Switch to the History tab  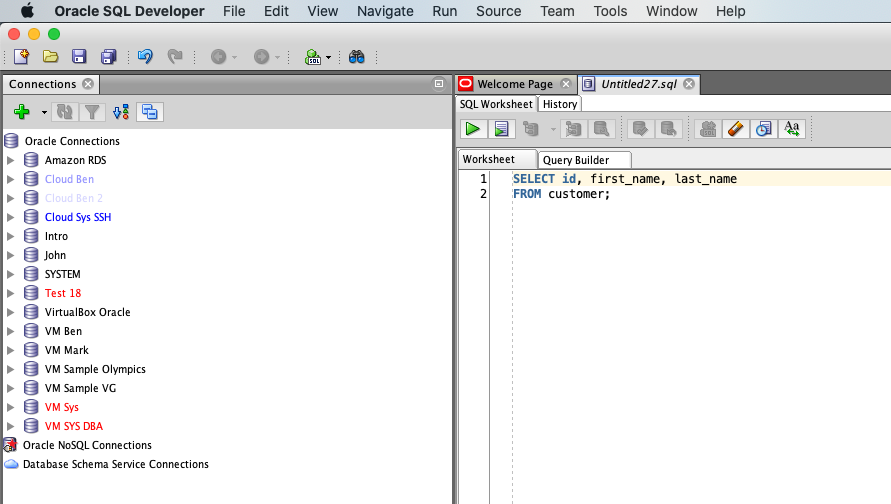pyautogui.click(x=559, y=104)
